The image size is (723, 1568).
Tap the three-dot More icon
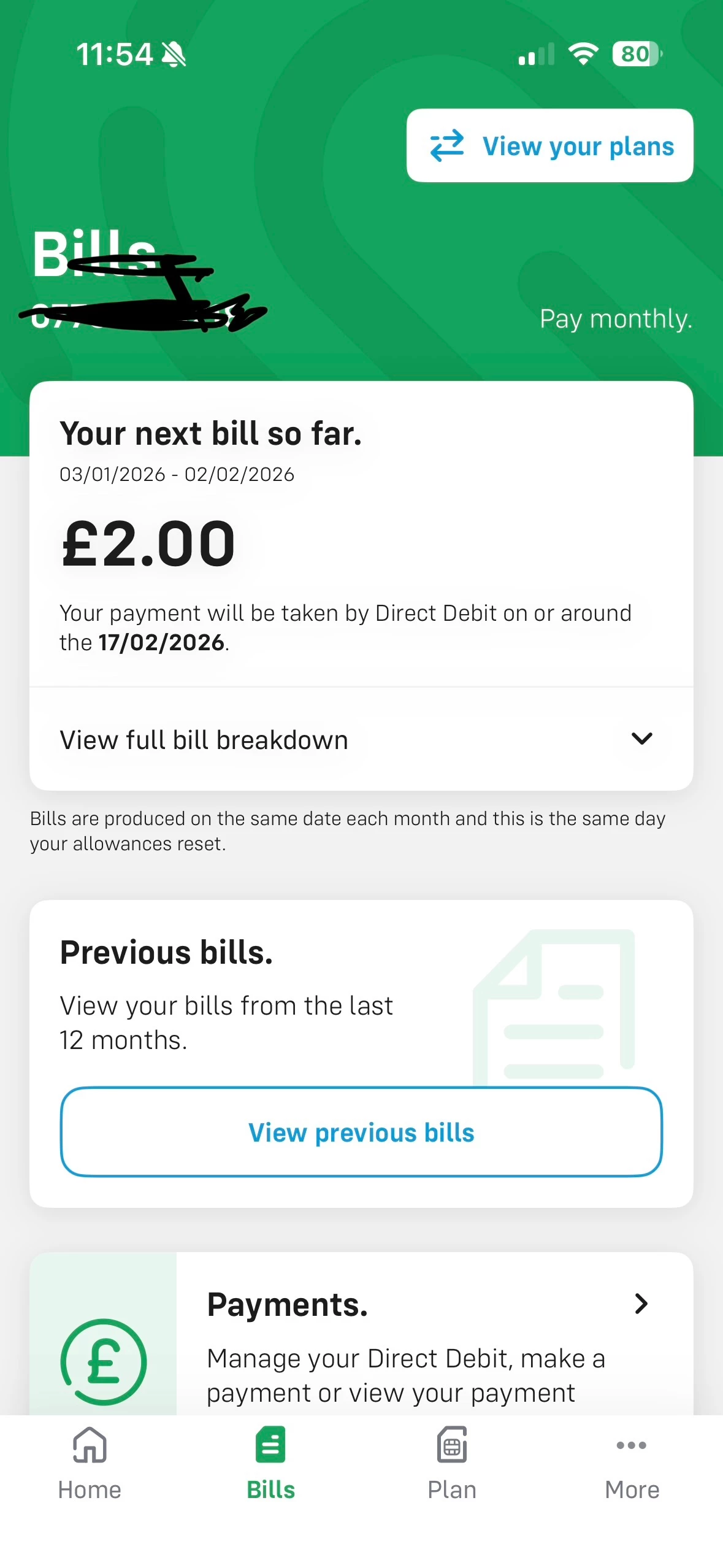point(632,1445)
